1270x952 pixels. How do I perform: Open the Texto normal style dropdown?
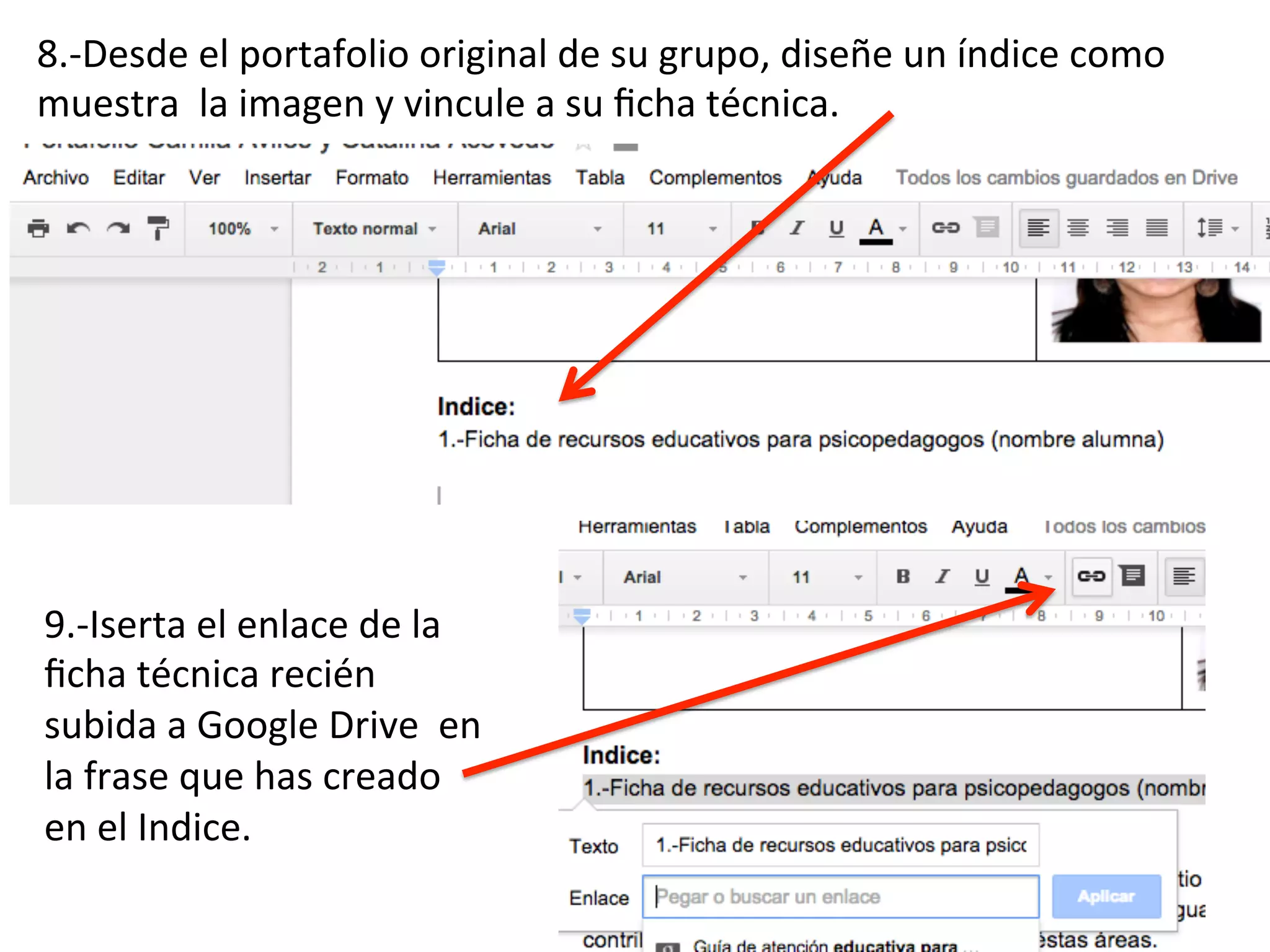[374, 229]
